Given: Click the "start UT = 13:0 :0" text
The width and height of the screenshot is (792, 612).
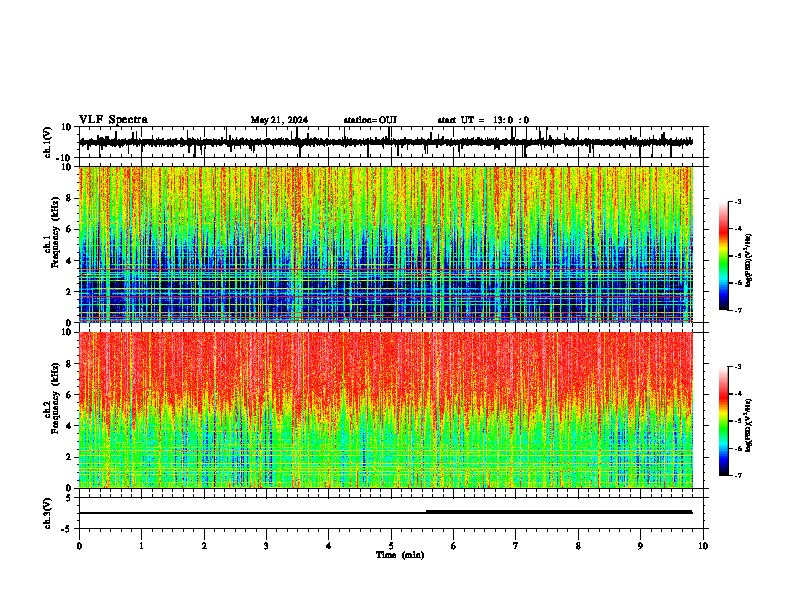Looking at the screenshot, I should point(483,120).
